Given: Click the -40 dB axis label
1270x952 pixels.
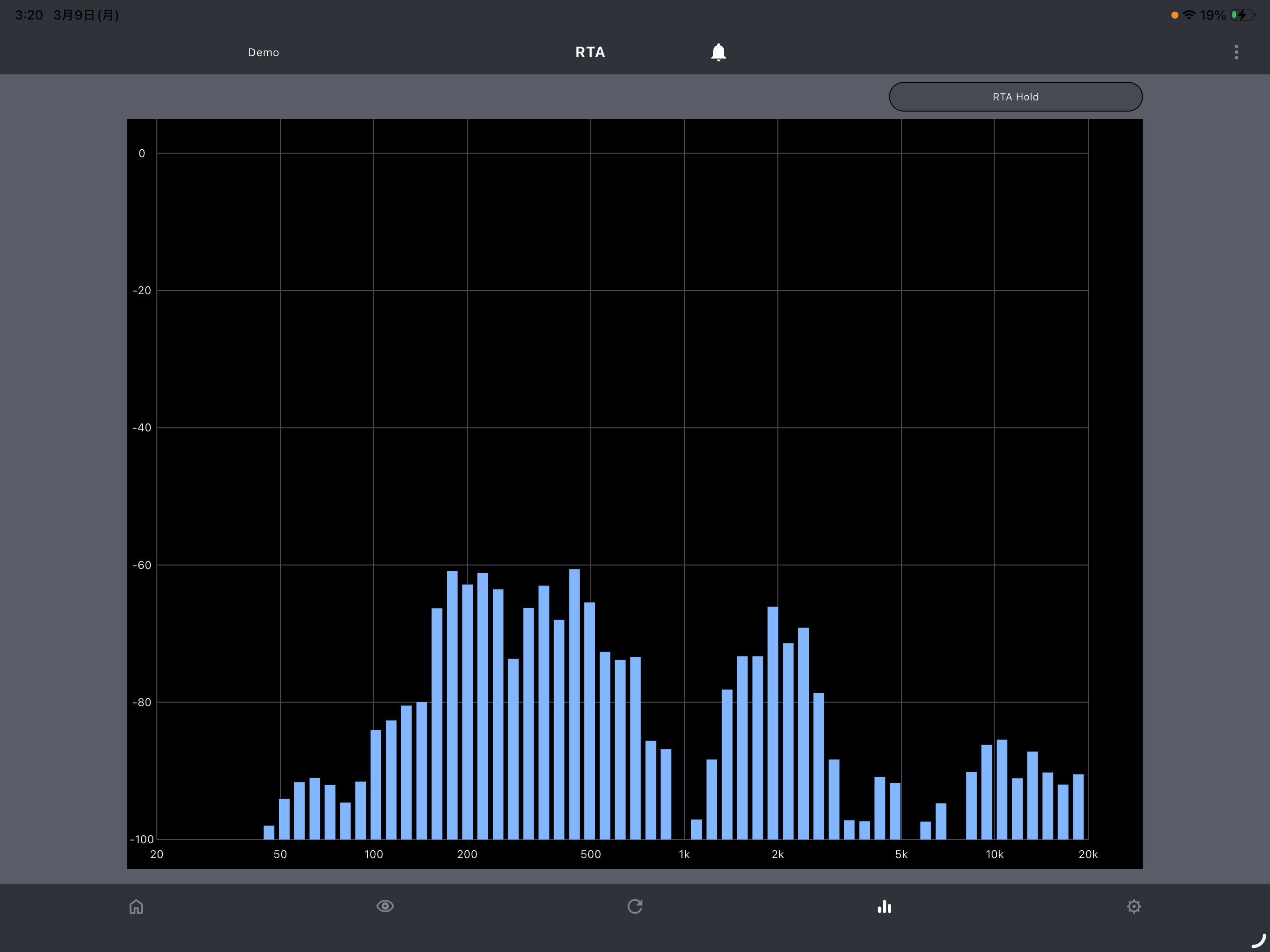Looking at the screenshot, I should tap(142, 428).
